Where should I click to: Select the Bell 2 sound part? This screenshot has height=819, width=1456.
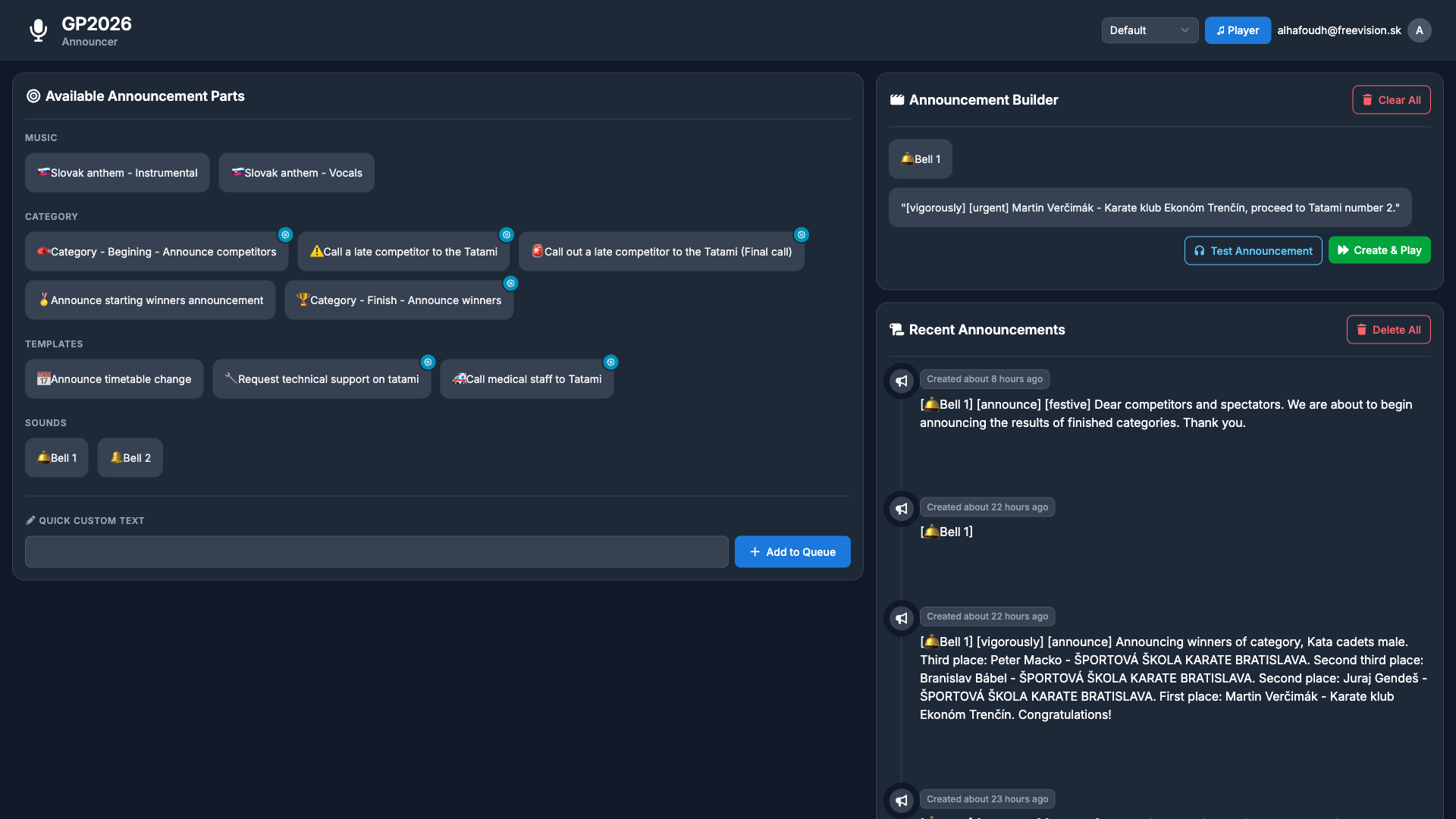130,457
